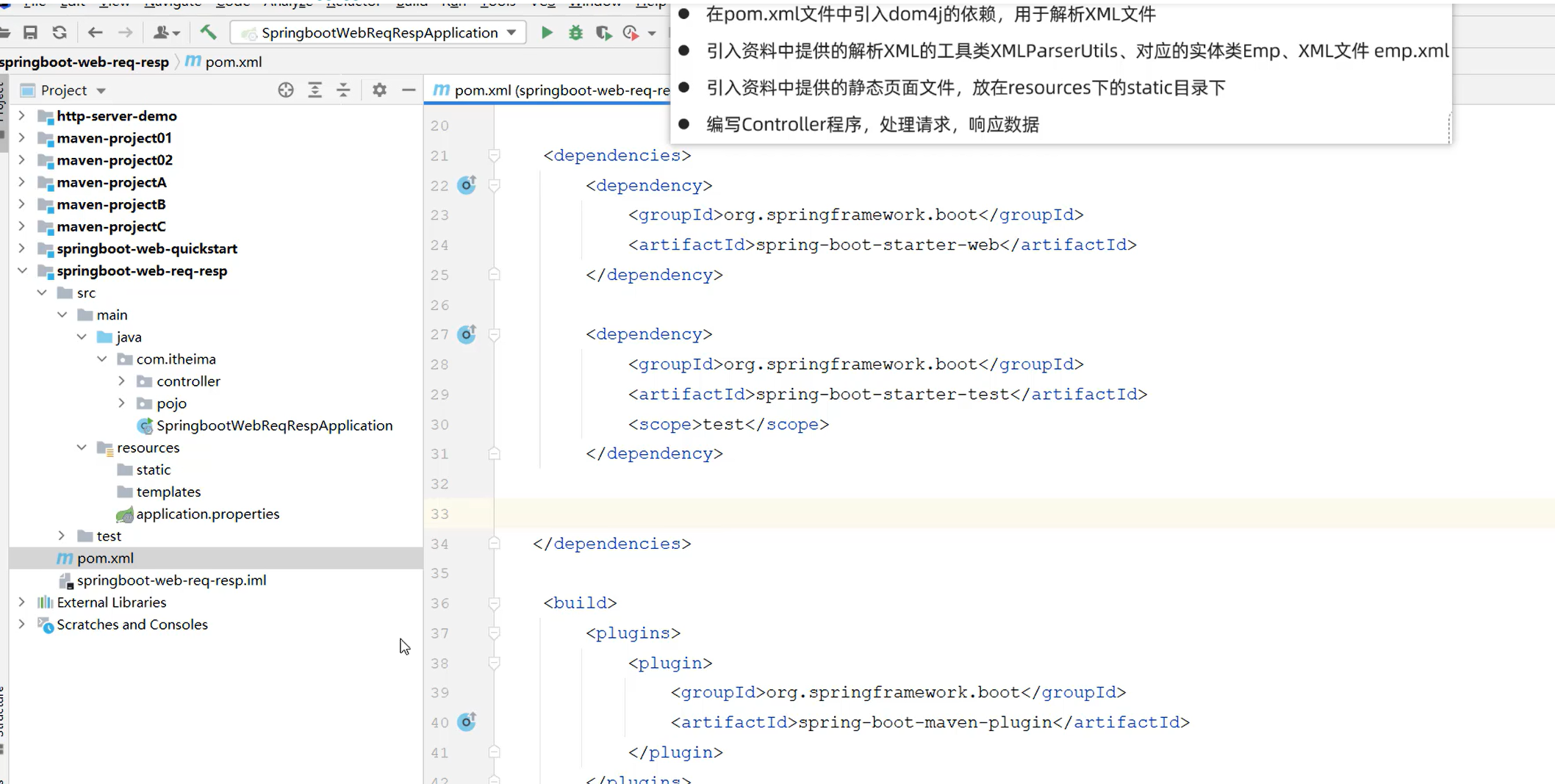The width and height of the screenshot is (1555, 784).
Task: Click the Synchronize refresh toolbar icon
Action: [60, 32]
